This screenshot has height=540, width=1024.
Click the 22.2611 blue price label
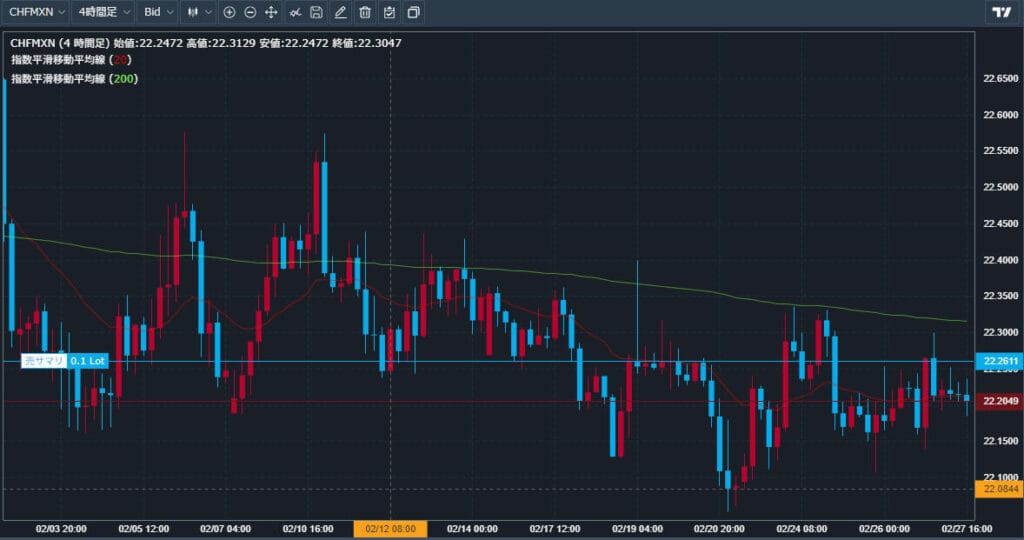tap(1001, 360)
